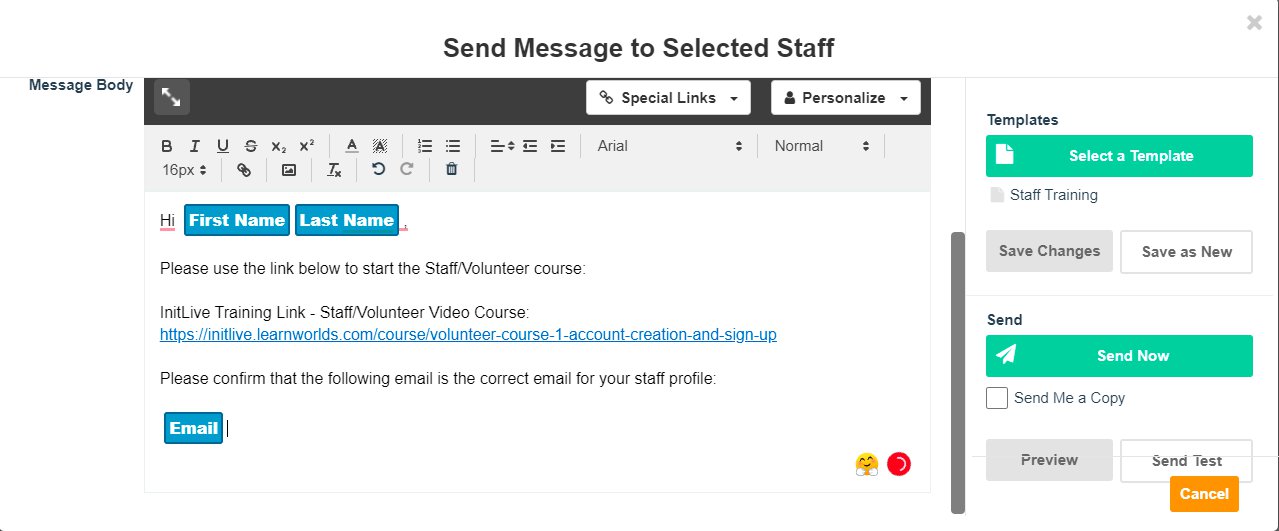
Task: Open the Personalize dropdown
Action: pos(846,98)
